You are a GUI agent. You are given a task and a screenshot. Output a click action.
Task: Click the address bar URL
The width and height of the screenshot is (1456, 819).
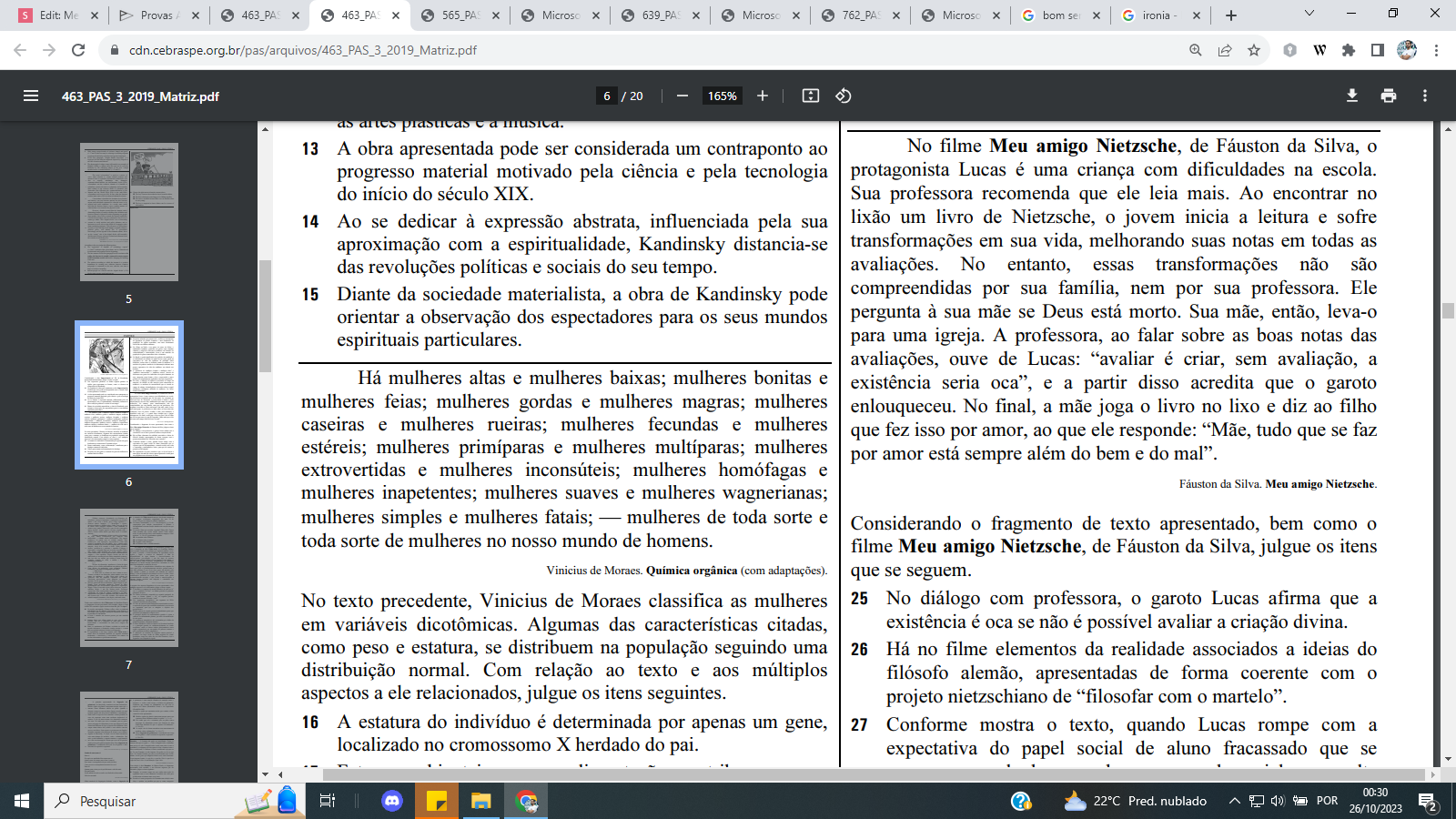(303, 50)
